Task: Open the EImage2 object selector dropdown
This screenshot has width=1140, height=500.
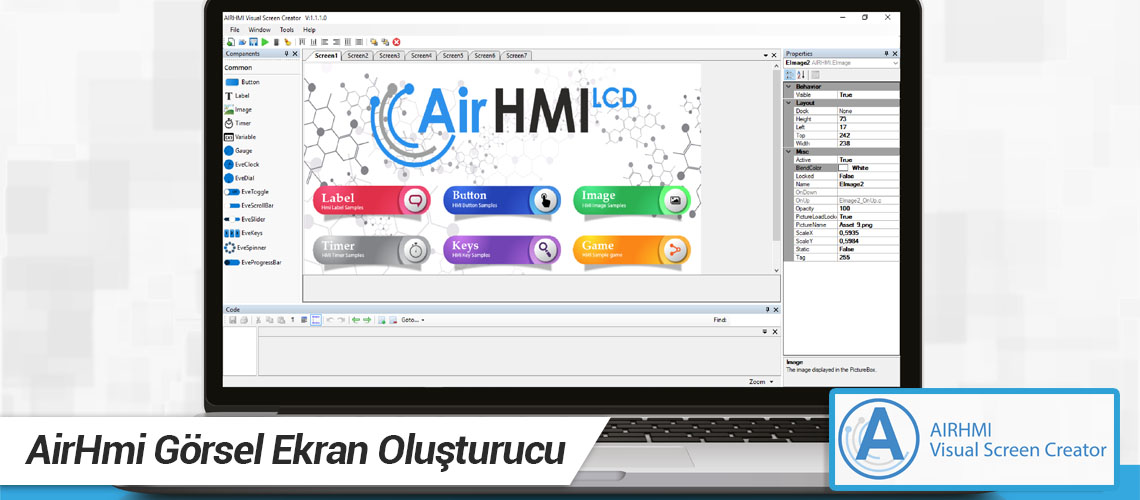Action: pos(895,63)
